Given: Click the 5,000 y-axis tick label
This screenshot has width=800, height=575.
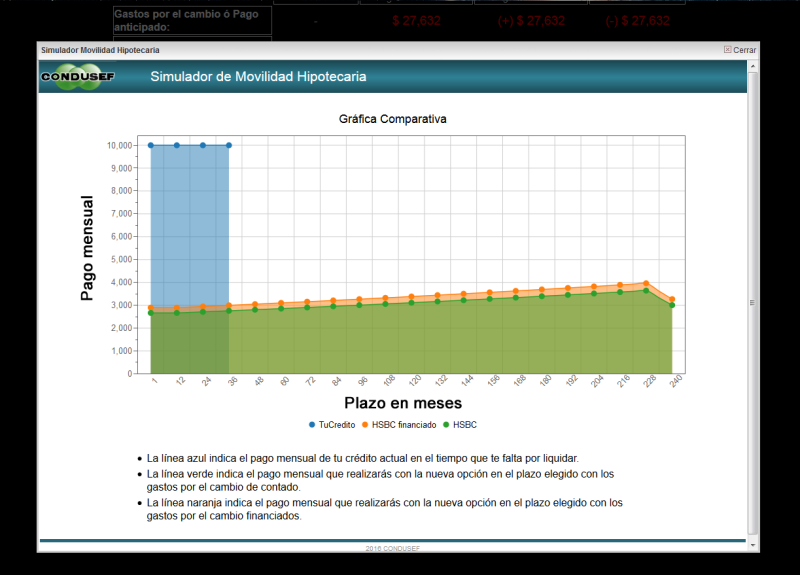Looking at the screenshot, I should (x=121, y=259).
